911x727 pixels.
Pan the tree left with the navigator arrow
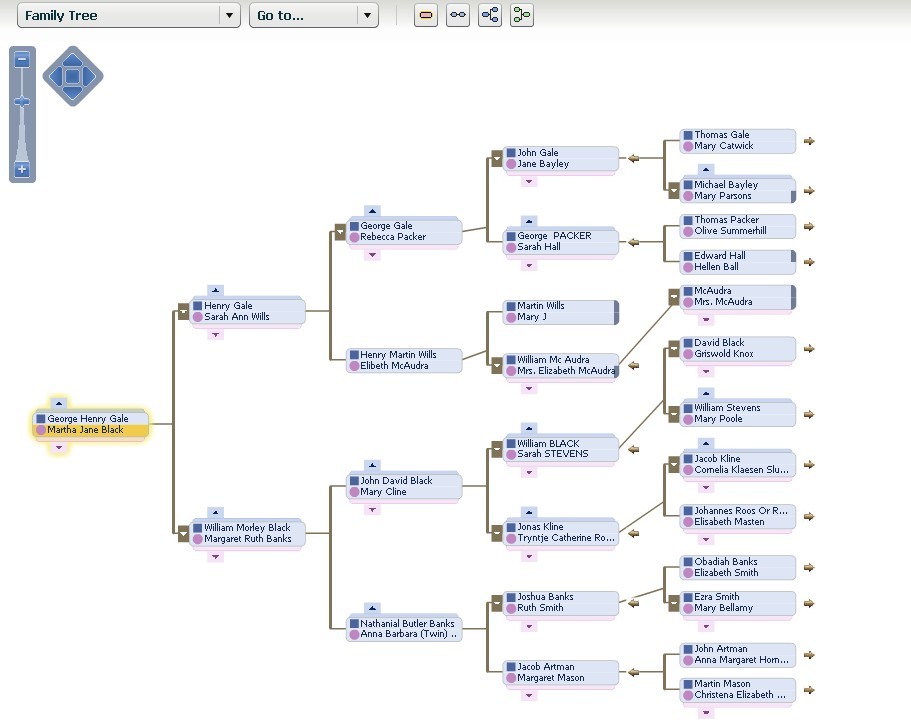56,76
